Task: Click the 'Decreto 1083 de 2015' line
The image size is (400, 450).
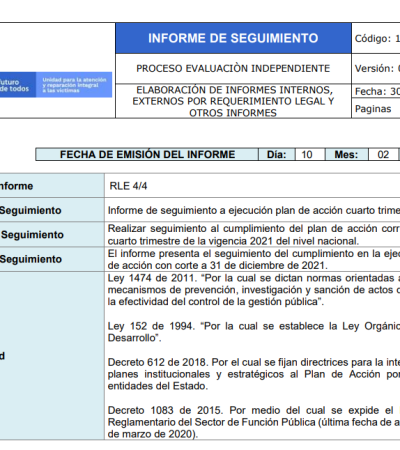Action: pyautogui.click(x=254, y=410)
